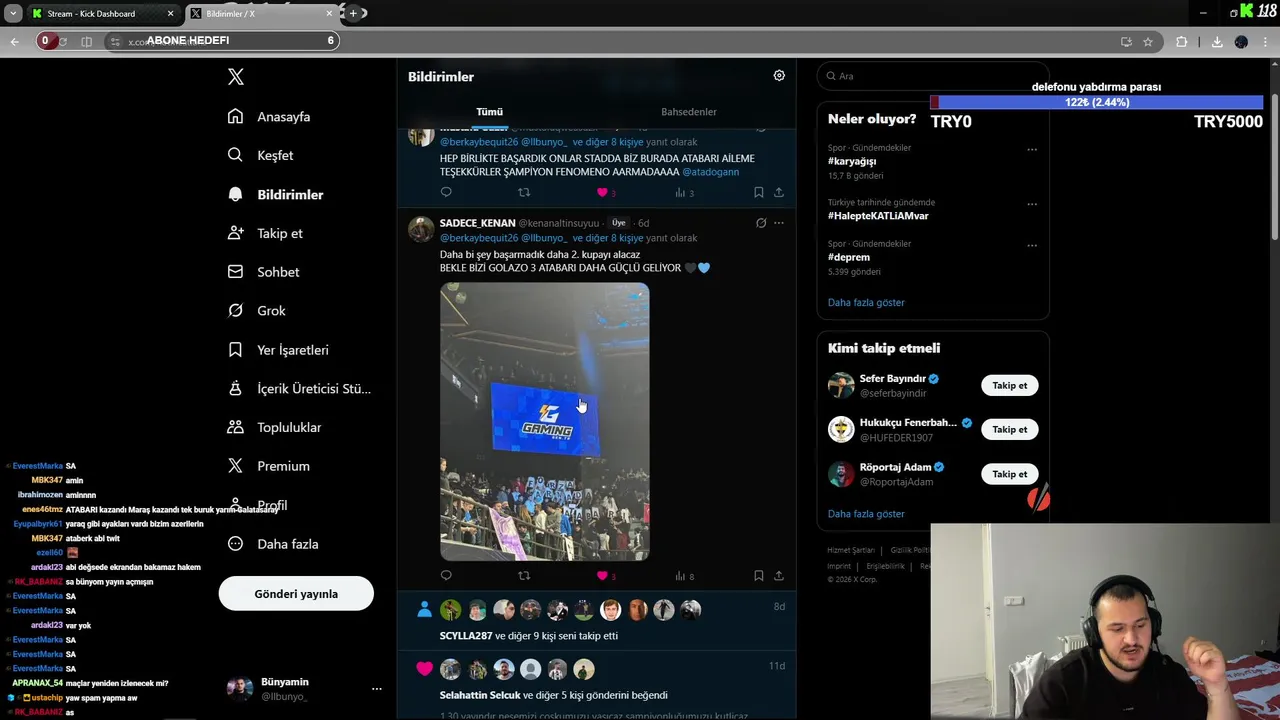Open account menu dots next to Bünyamin
Screen dimensions: 1280x720
(377, 689)
